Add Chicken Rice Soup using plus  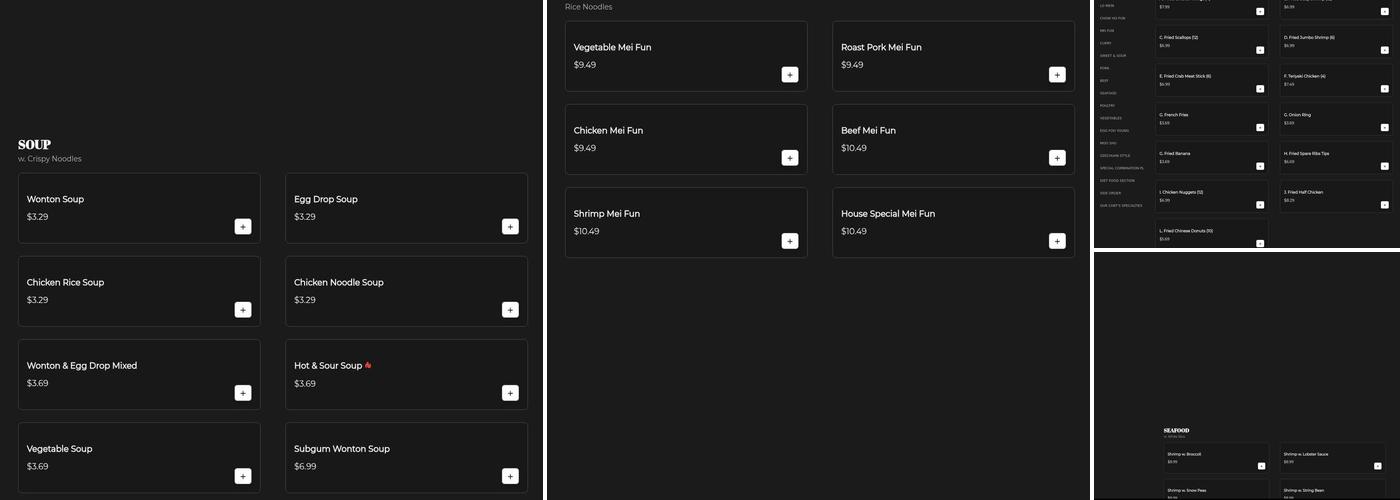(243, 310)
